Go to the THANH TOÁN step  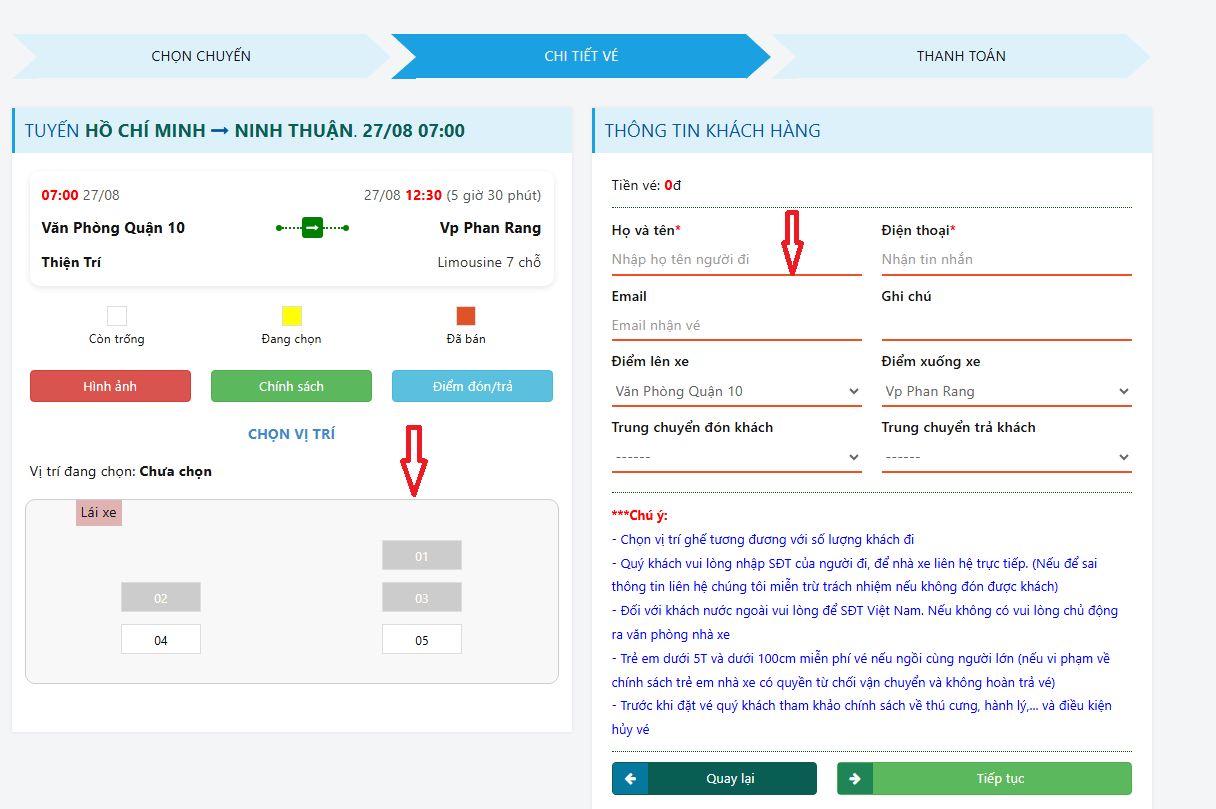click(961, 56)
